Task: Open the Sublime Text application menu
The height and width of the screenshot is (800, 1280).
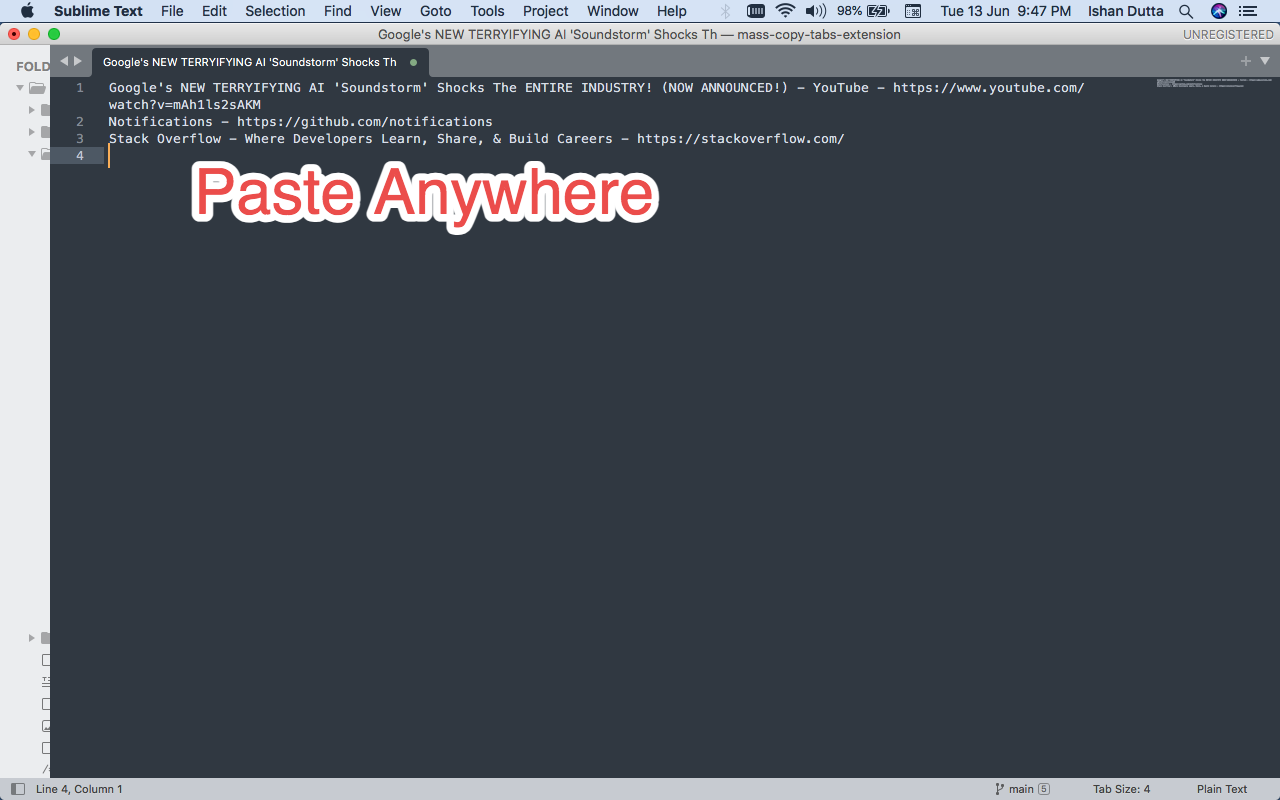Action: coord(98,11)
